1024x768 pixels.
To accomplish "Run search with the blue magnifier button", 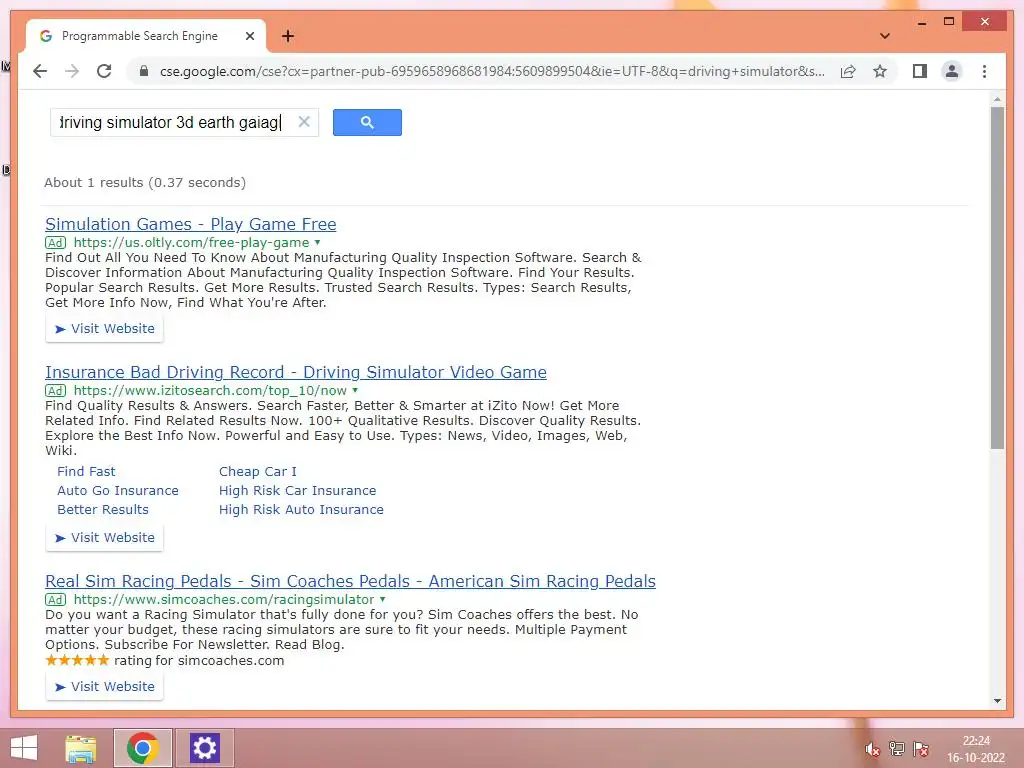I will tap(367, 122).
